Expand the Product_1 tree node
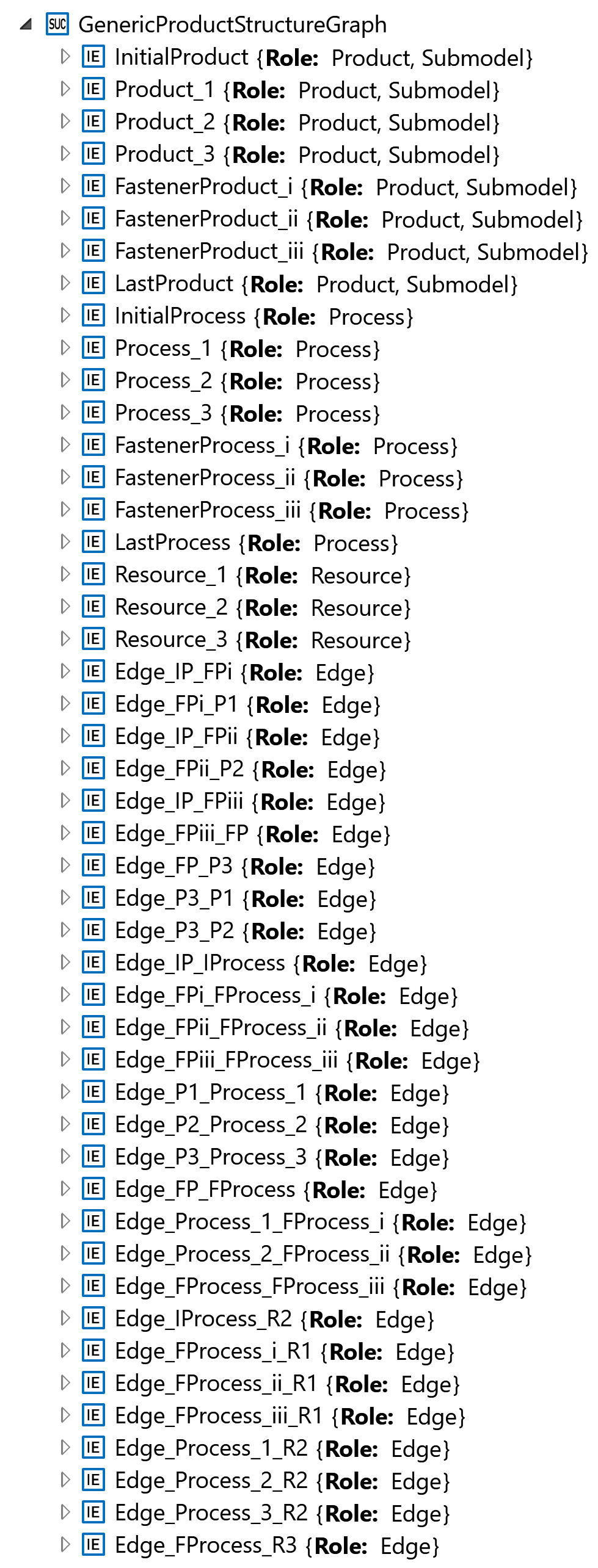Screen dimensions: 598x1568 [x=65, y=89]
